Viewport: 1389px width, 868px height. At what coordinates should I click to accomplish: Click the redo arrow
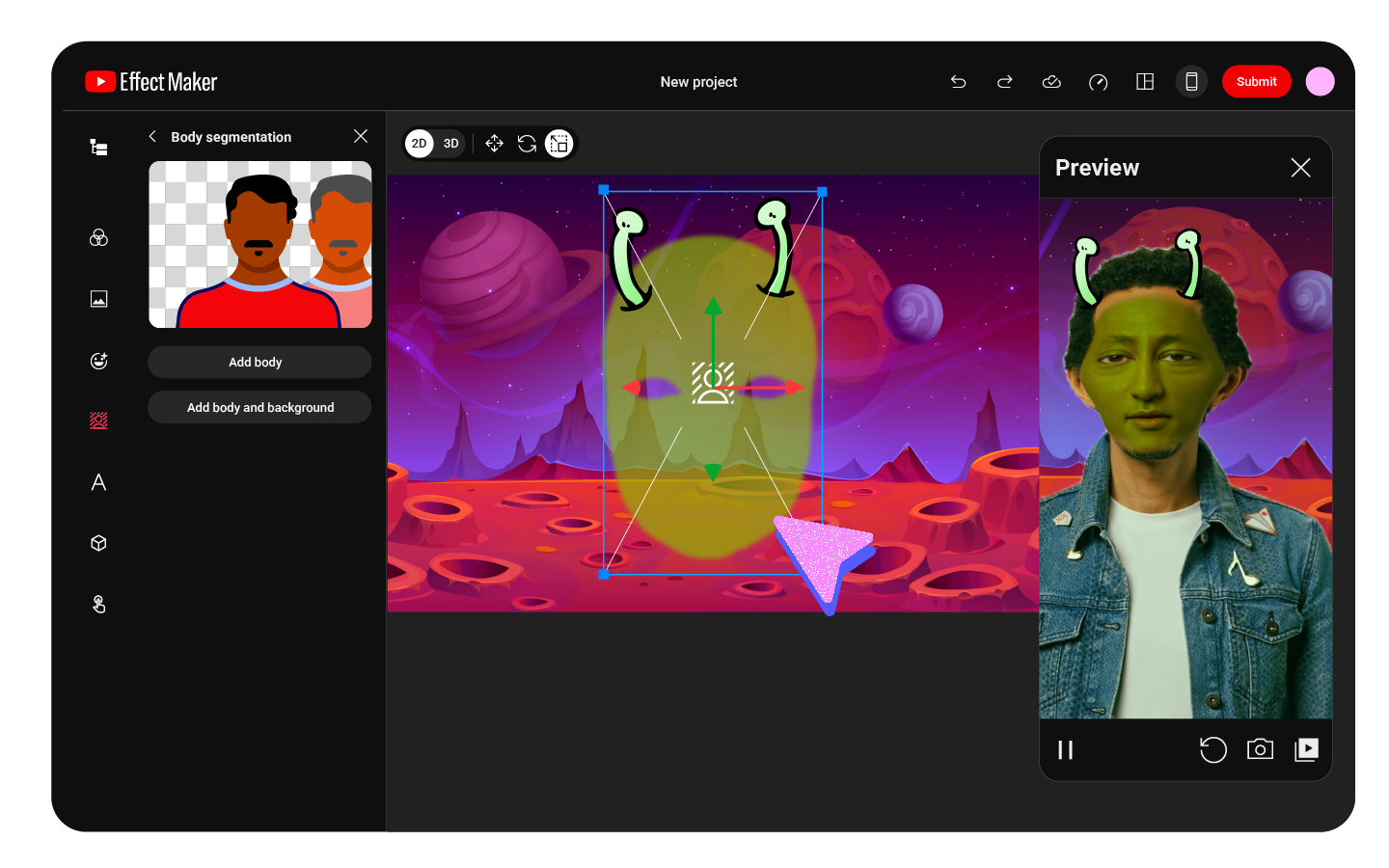1004,82
